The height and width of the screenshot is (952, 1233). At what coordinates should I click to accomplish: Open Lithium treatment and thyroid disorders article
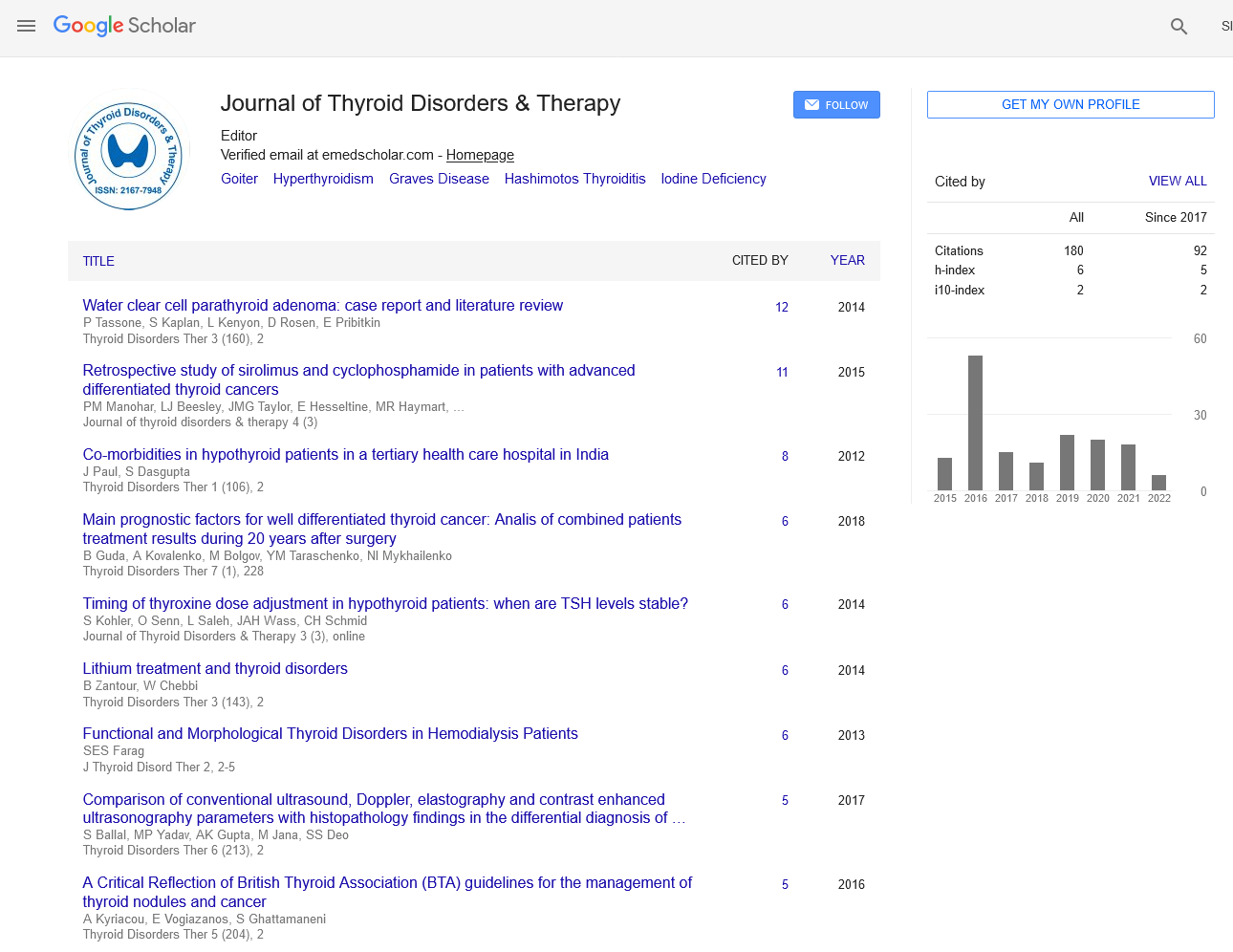point(215,669)
